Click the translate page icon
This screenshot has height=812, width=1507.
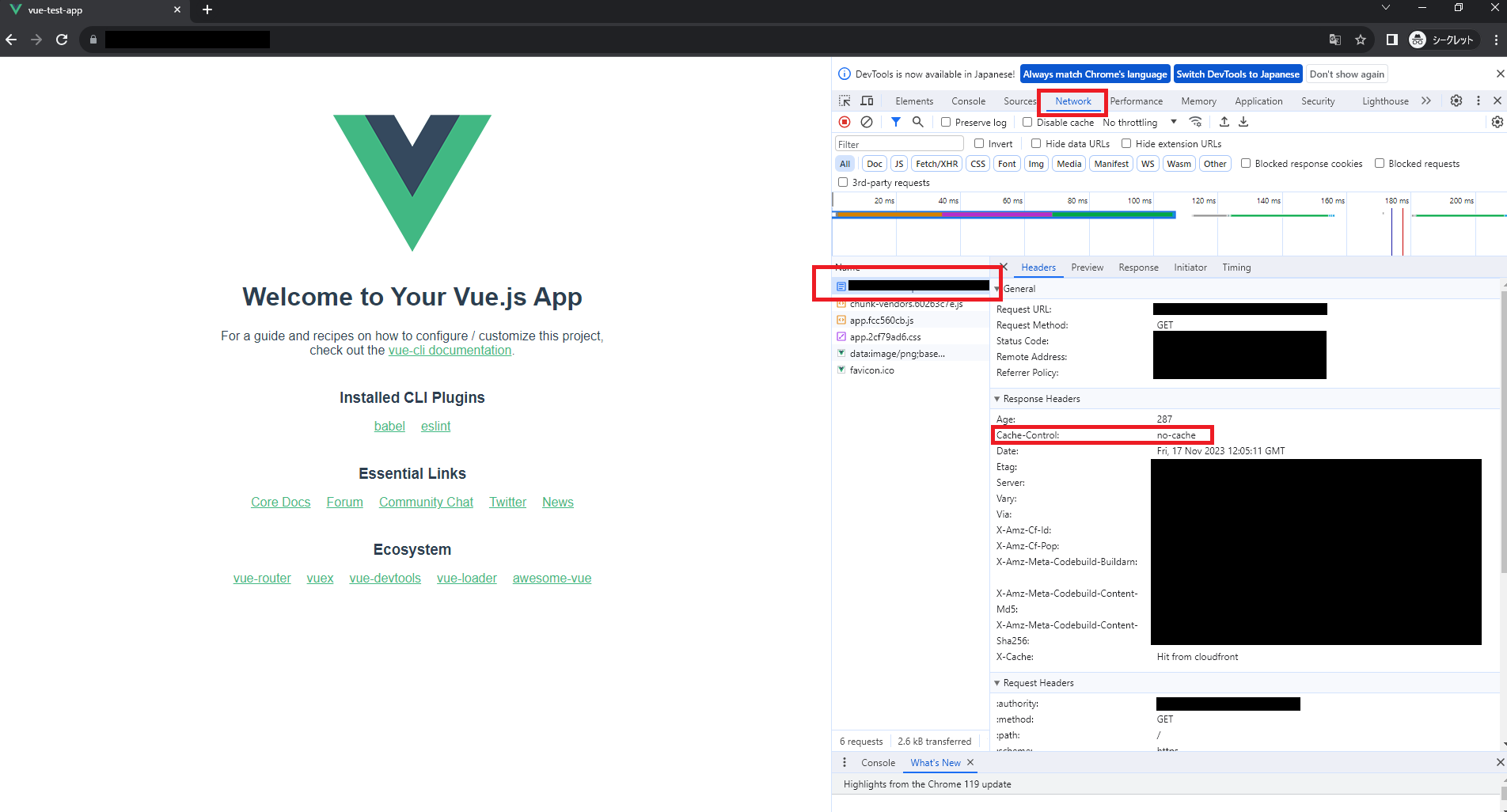1335,40
